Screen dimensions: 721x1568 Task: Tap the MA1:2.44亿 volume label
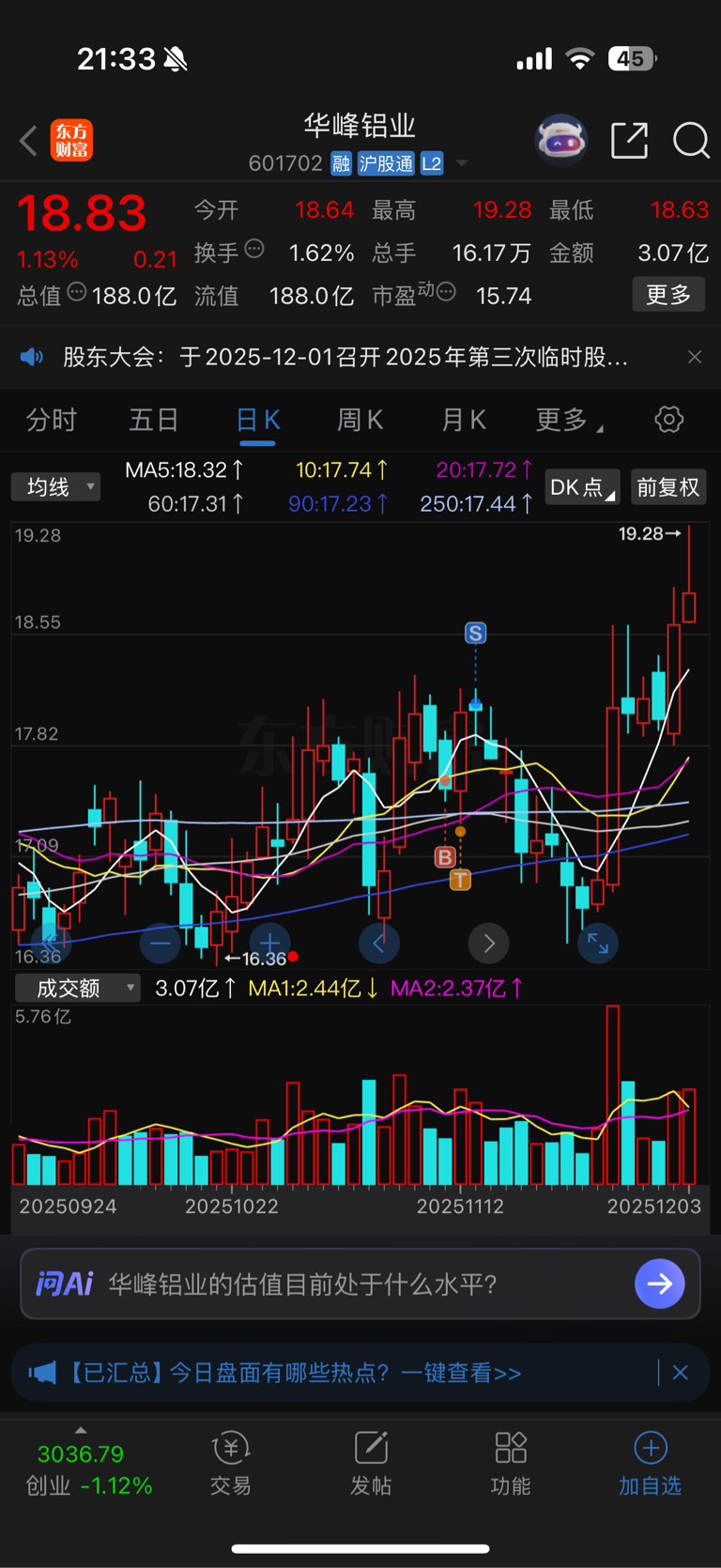pos(313,988)
